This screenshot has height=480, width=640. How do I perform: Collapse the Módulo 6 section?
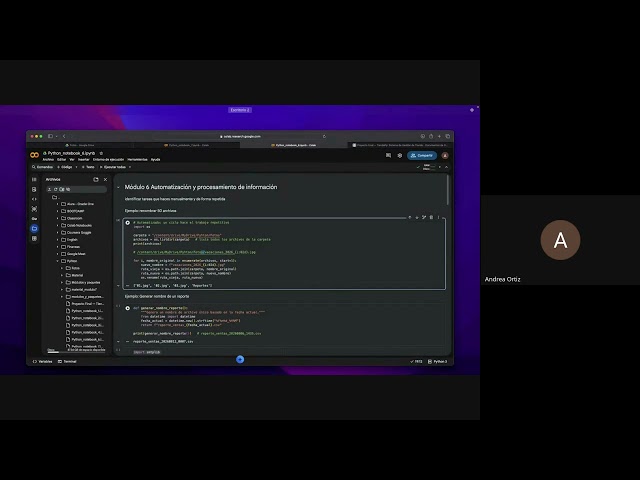(x=118, y=187)
